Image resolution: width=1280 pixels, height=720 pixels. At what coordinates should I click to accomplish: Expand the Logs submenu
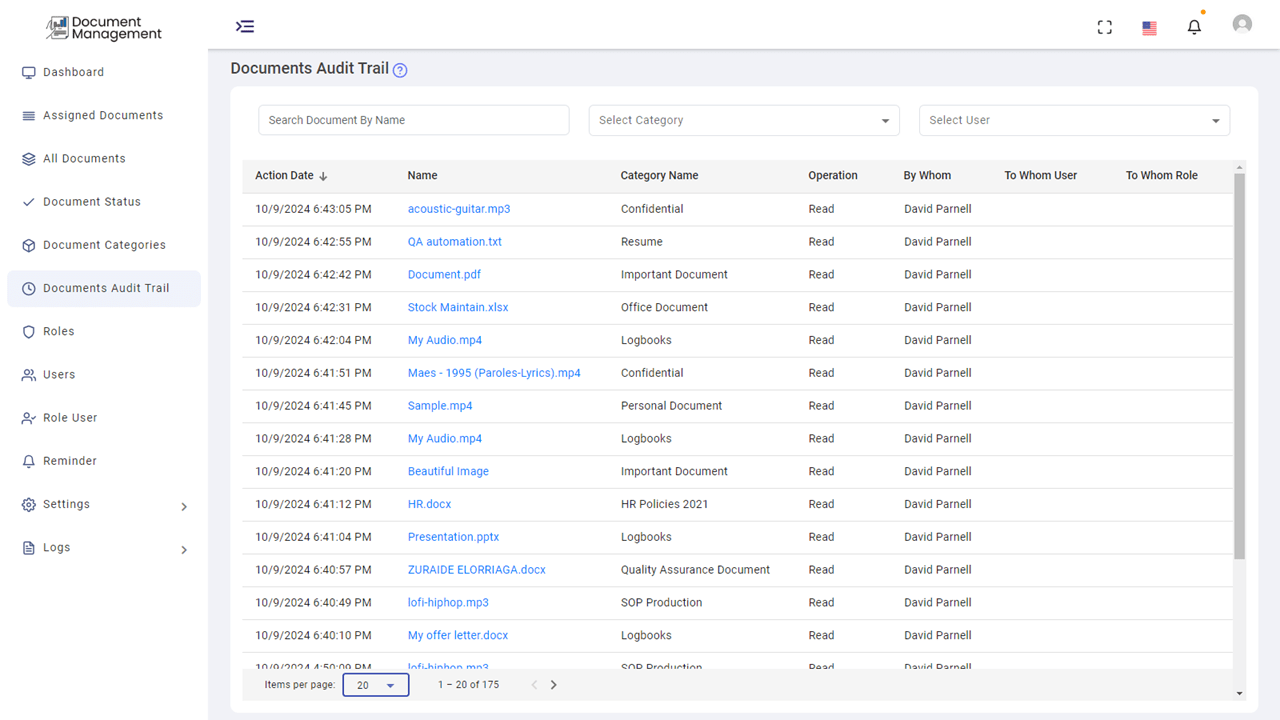click(x=184, y=549)
